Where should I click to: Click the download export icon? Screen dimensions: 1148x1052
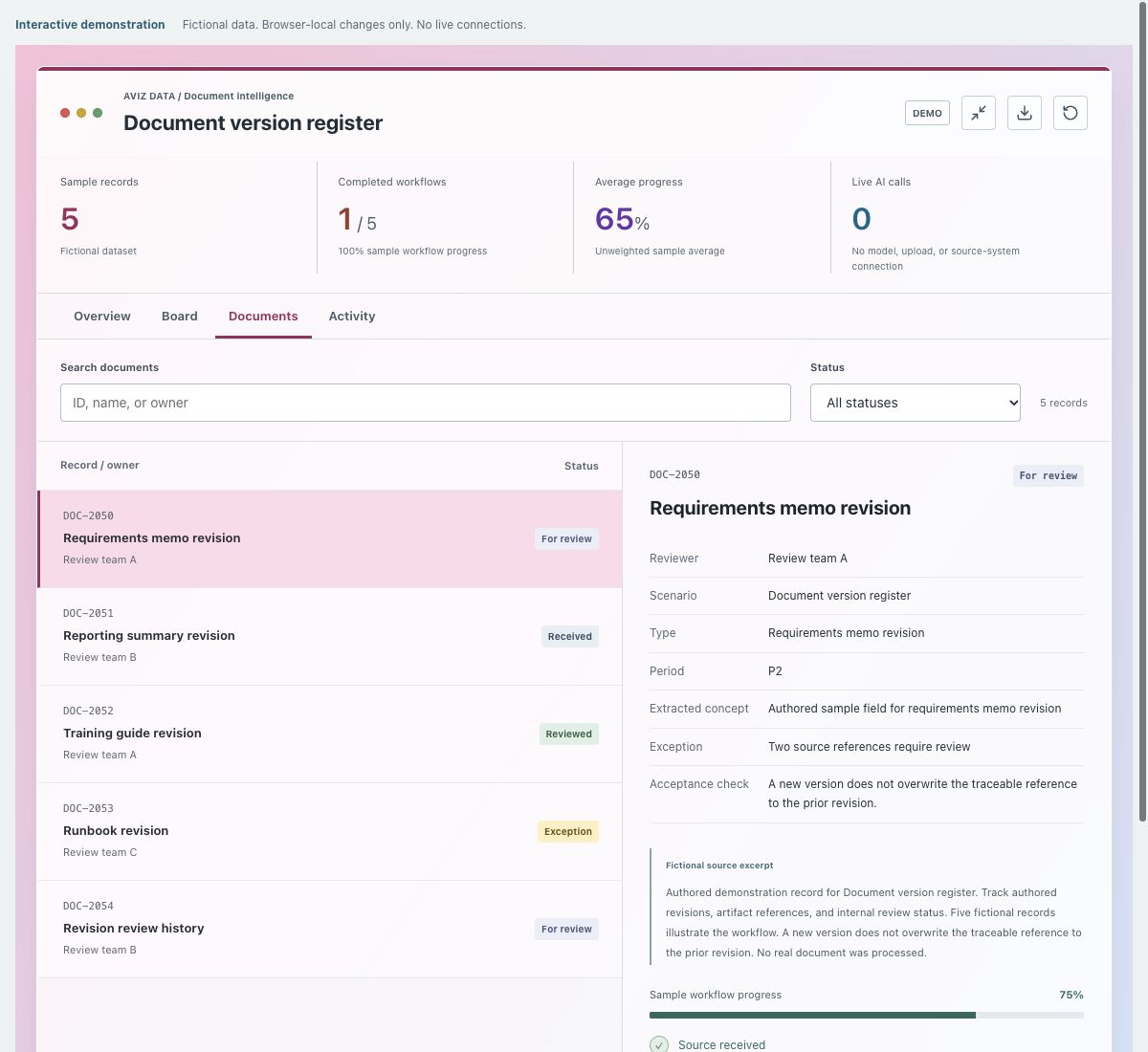pos(1025,113)
